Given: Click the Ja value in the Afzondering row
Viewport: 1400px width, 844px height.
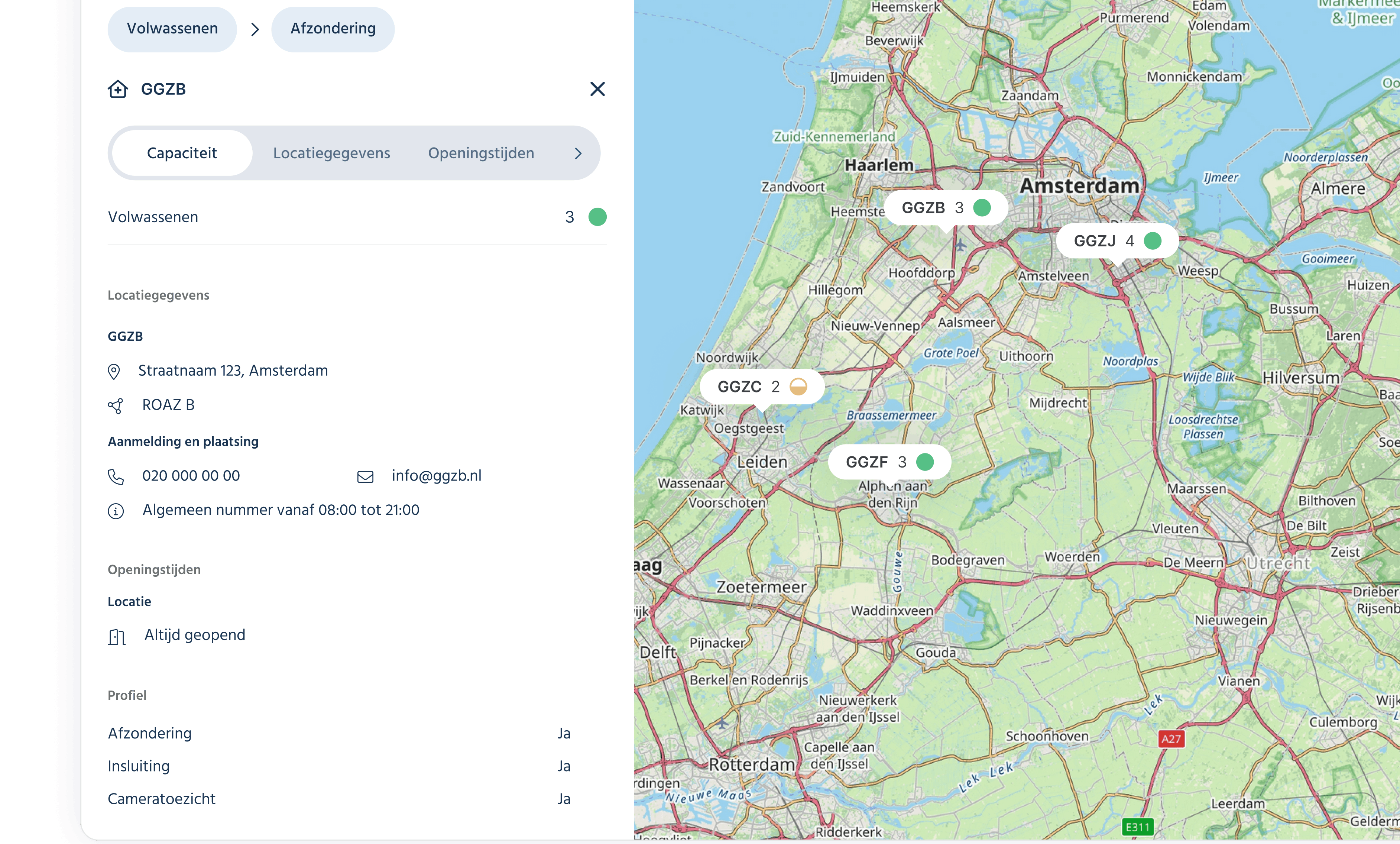Looking at the screenshot, I should click(564, 733).
